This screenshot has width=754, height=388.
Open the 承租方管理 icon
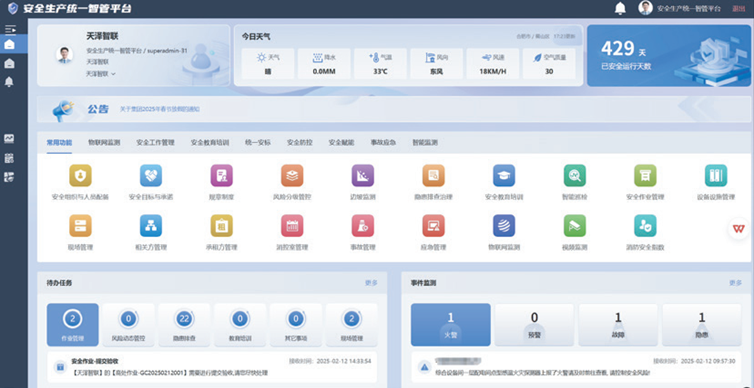tap(222, 225)
